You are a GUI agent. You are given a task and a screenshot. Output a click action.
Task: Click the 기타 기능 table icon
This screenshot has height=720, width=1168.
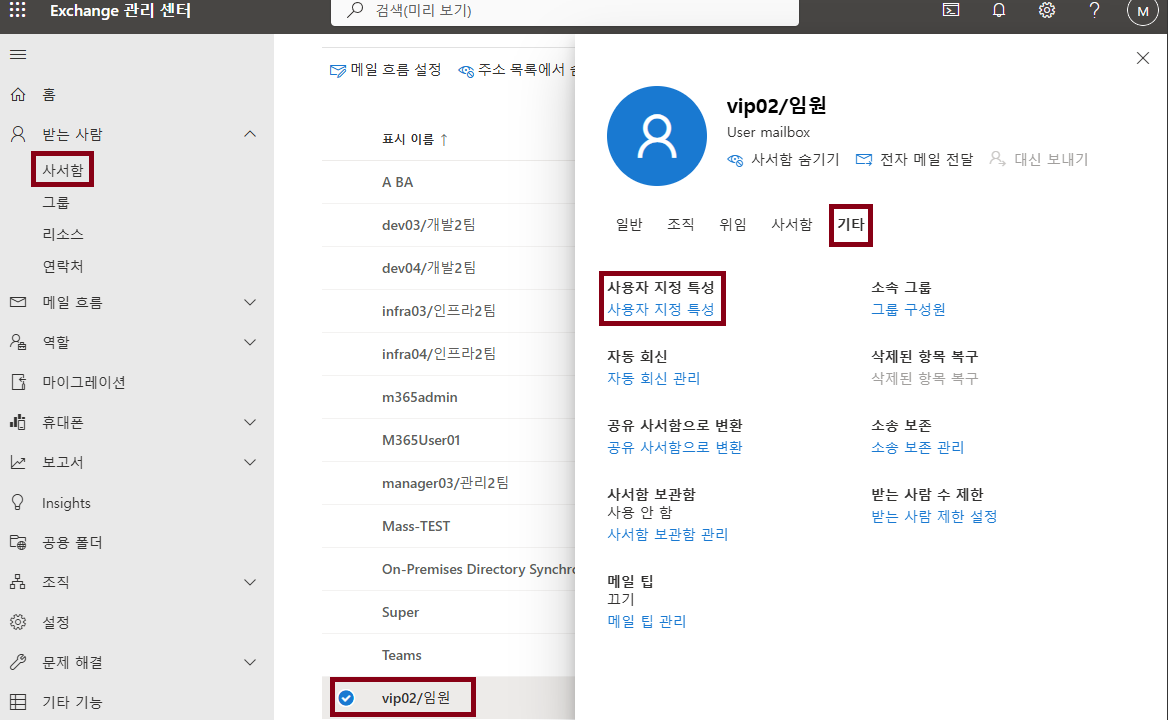tap(18, 701)
